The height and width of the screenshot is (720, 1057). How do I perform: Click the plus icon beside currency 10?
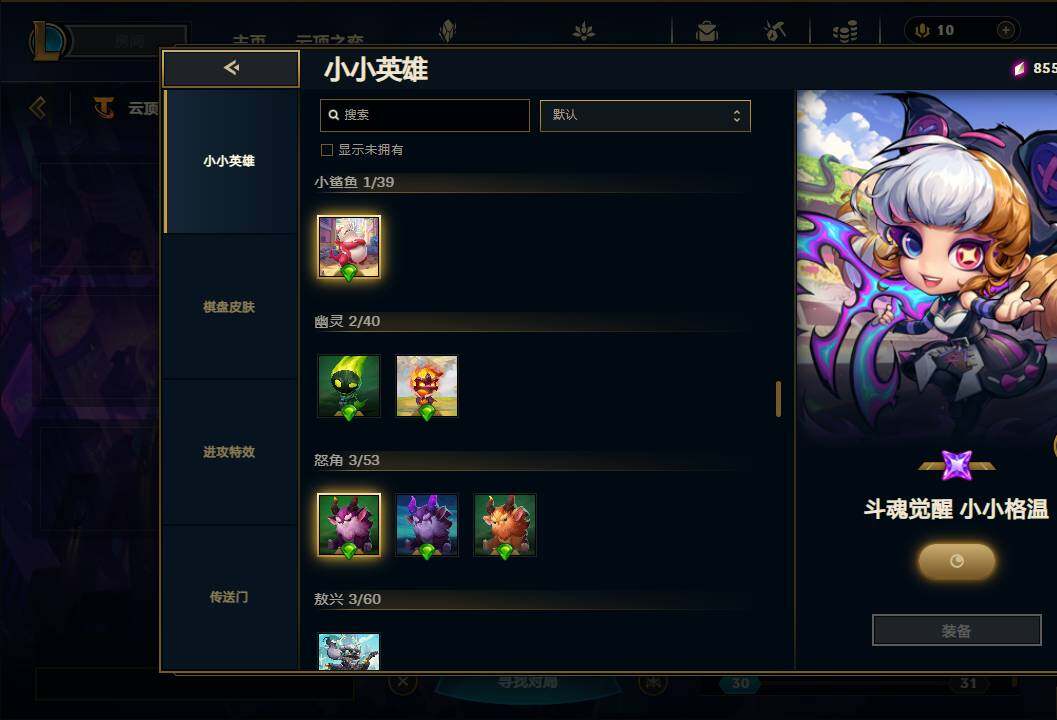point(1005,30)
